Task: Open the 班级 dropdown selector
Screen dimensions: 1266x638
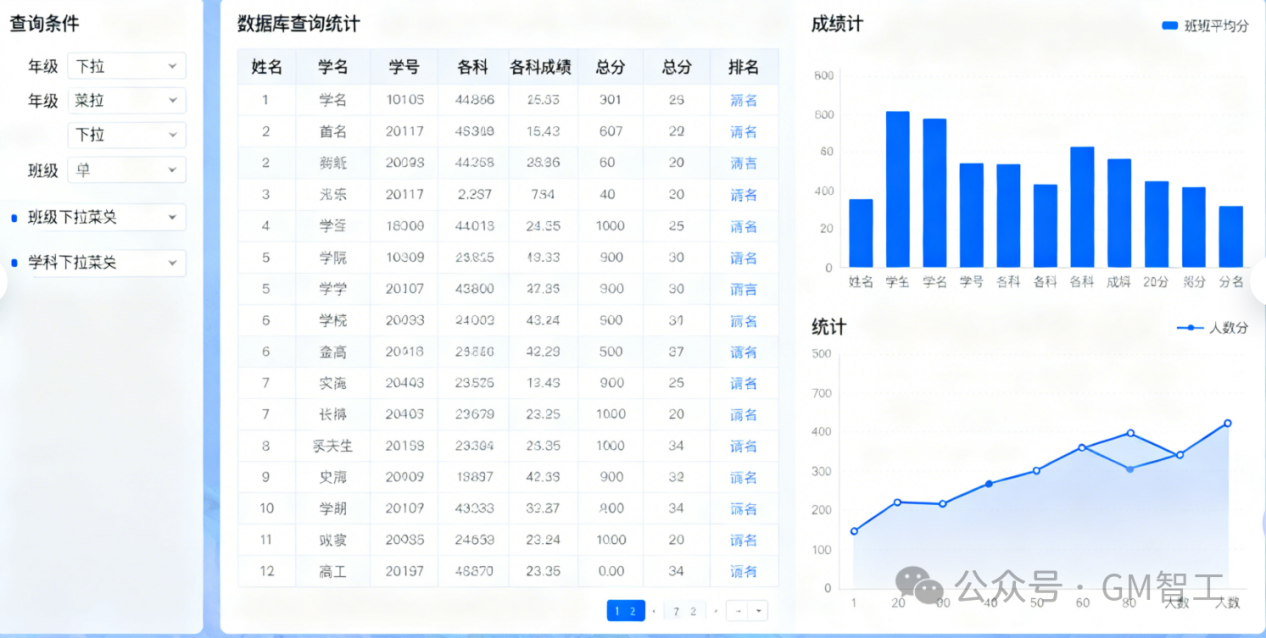Action: (126, 170)
